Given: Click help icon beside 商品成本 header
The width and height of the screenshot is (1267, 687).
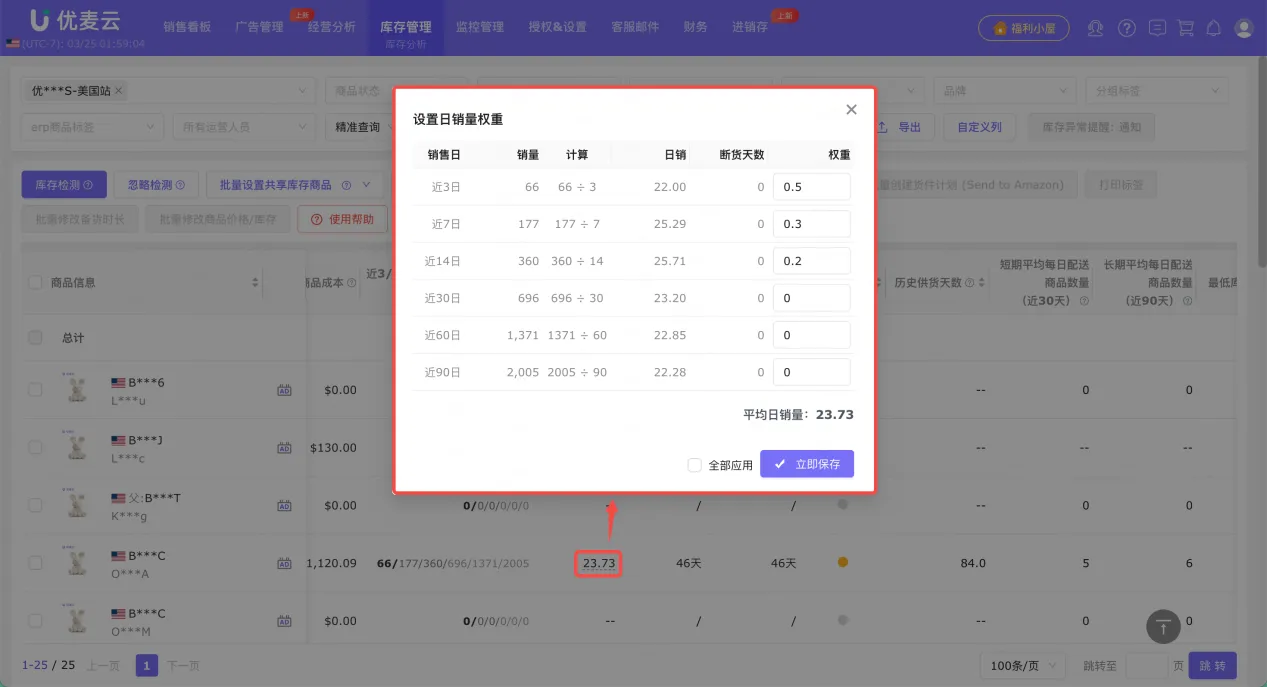Looking at the screenshot, I should (352, 283).
